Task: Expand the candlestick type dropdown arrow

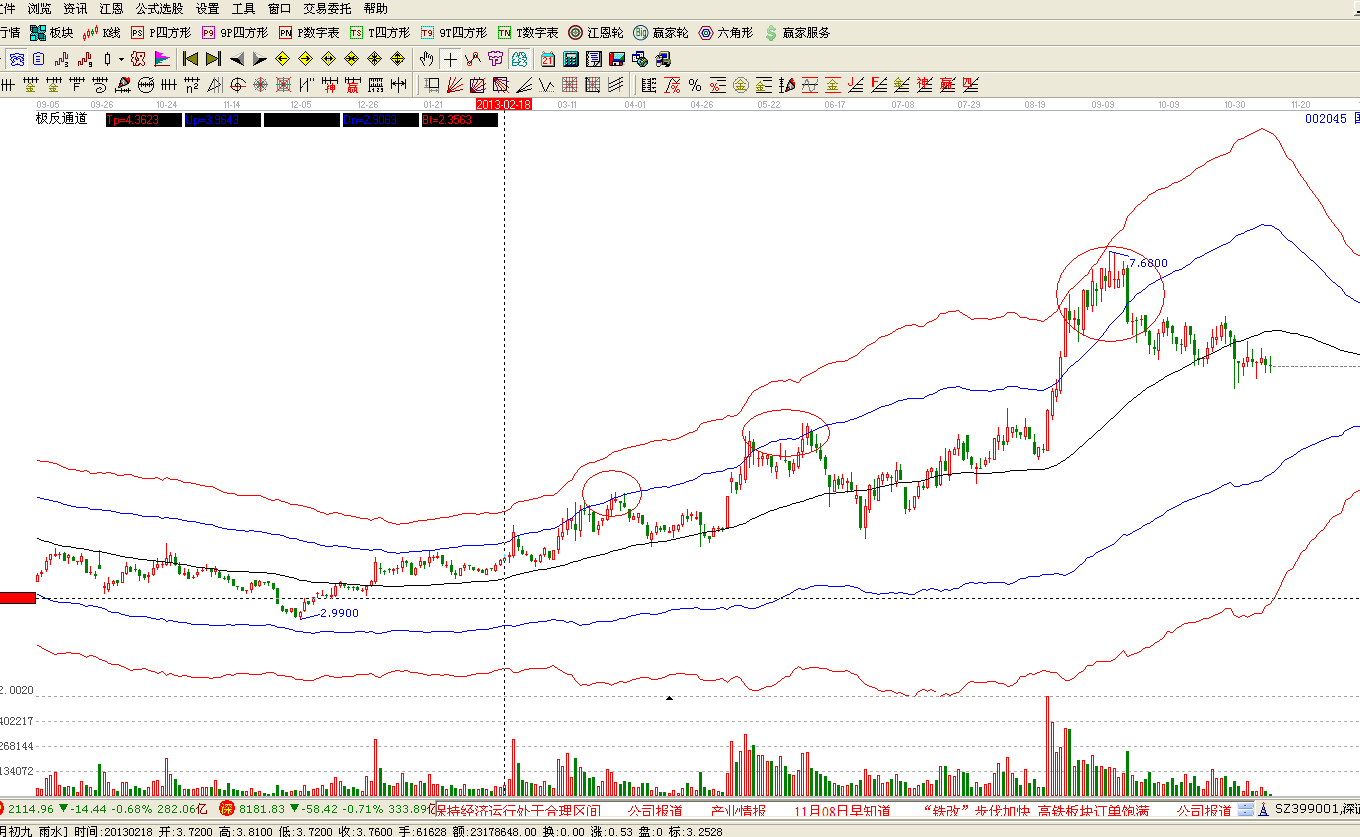Action: point(122,59)
